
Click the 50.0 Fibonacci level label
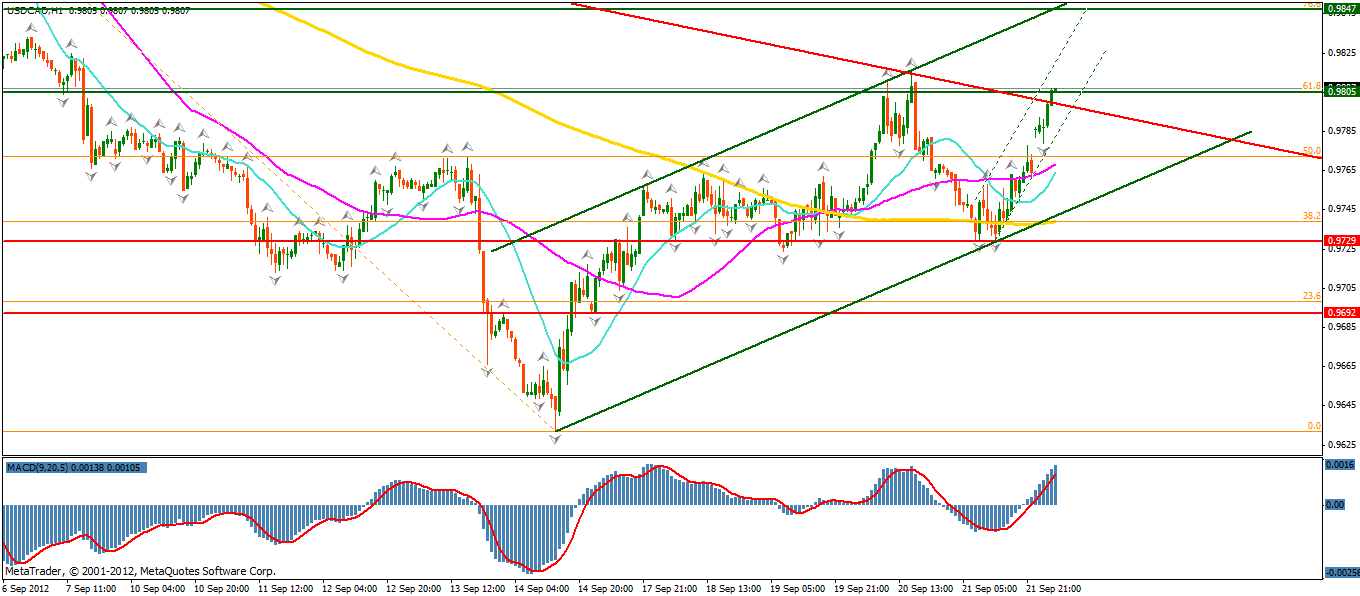click(x=1311, y=151)
